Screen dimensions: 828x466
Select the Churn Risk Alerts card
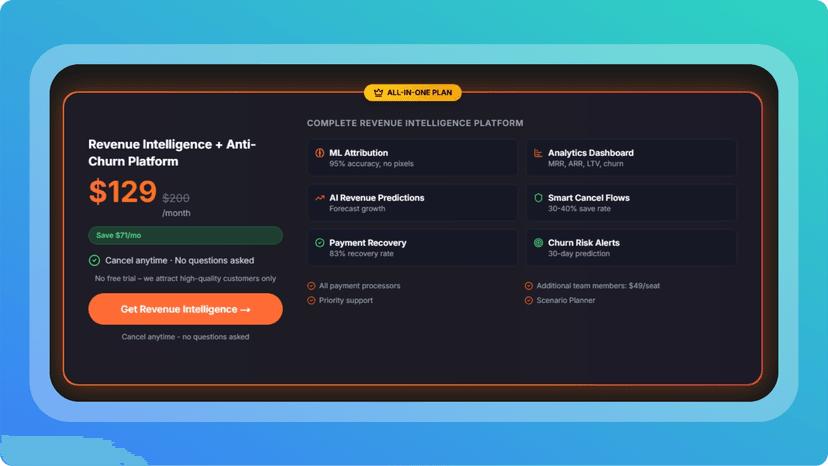[631, 247]
